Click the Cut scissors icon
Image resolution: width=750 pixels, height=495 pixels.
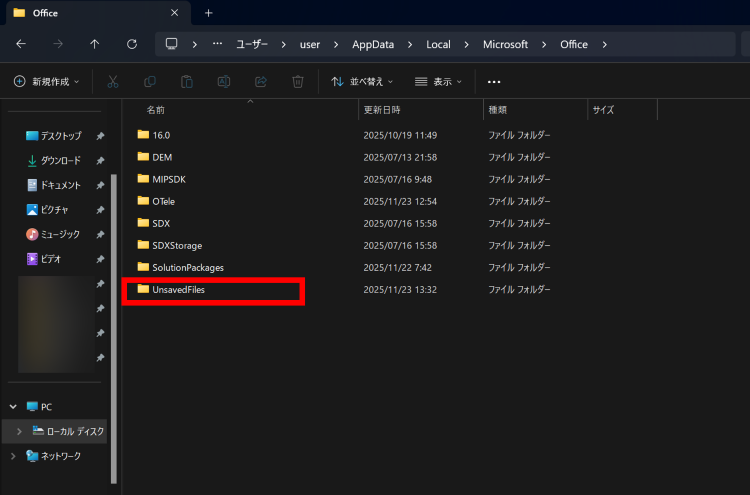click(113, 82)
